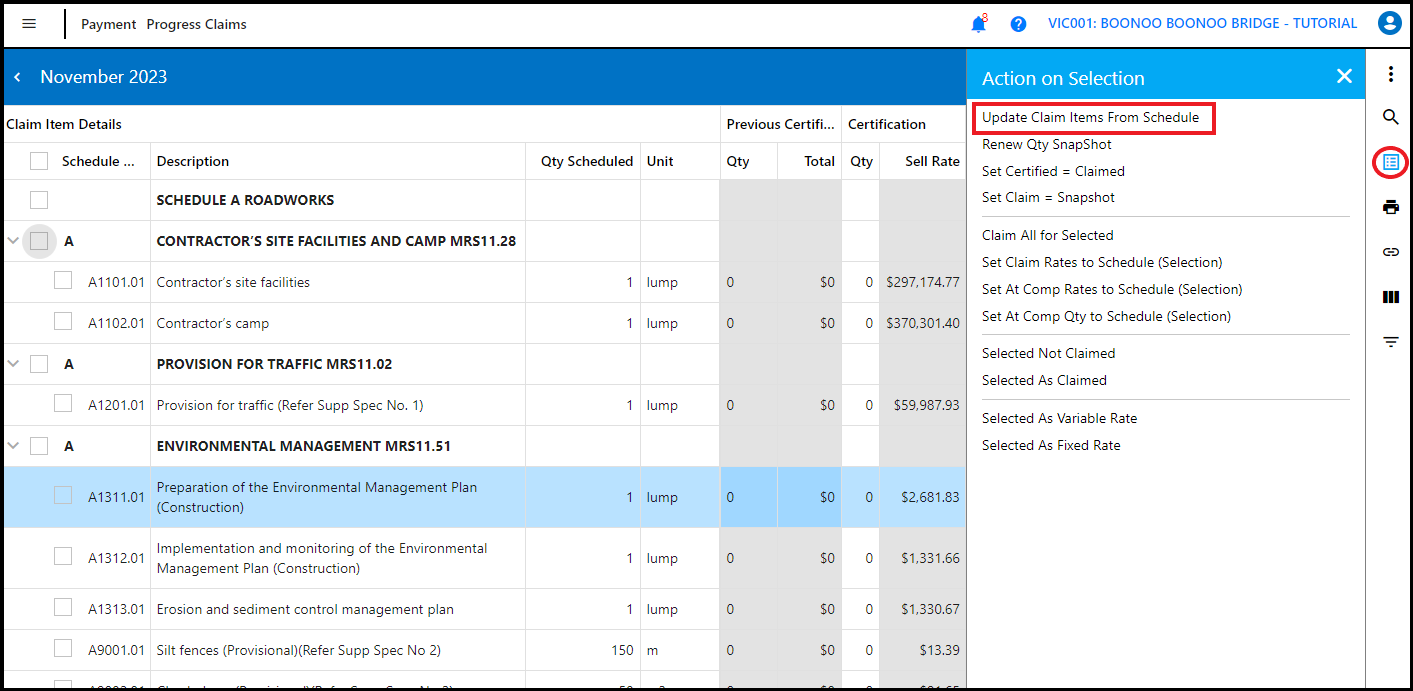The height and width of the screenshot is (691, 1413).
Task: Click the link icon in the side toolbar
Action: [x=1390, y=252]
